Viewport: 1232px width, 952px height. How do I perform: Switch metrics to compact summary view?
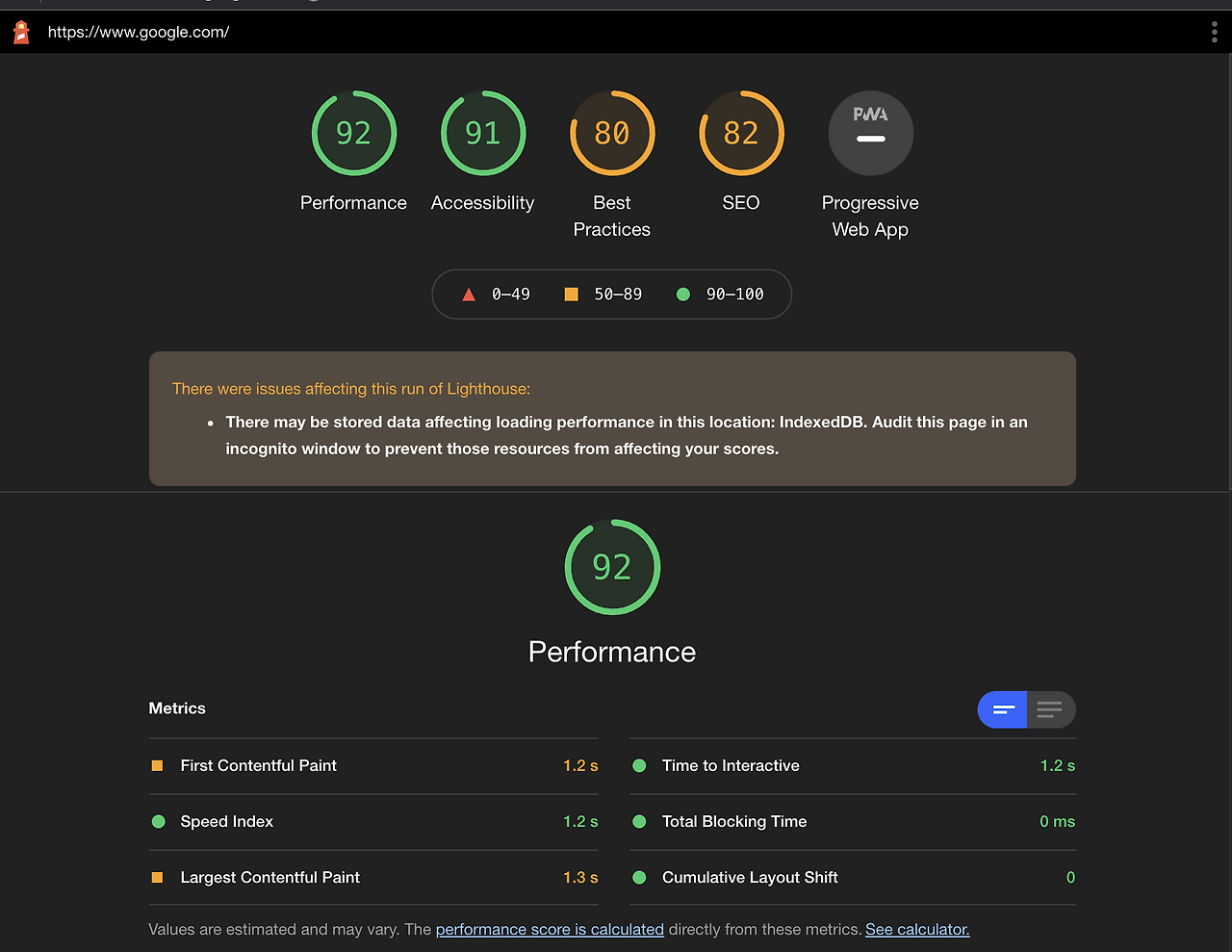[x=1003, y=710]
